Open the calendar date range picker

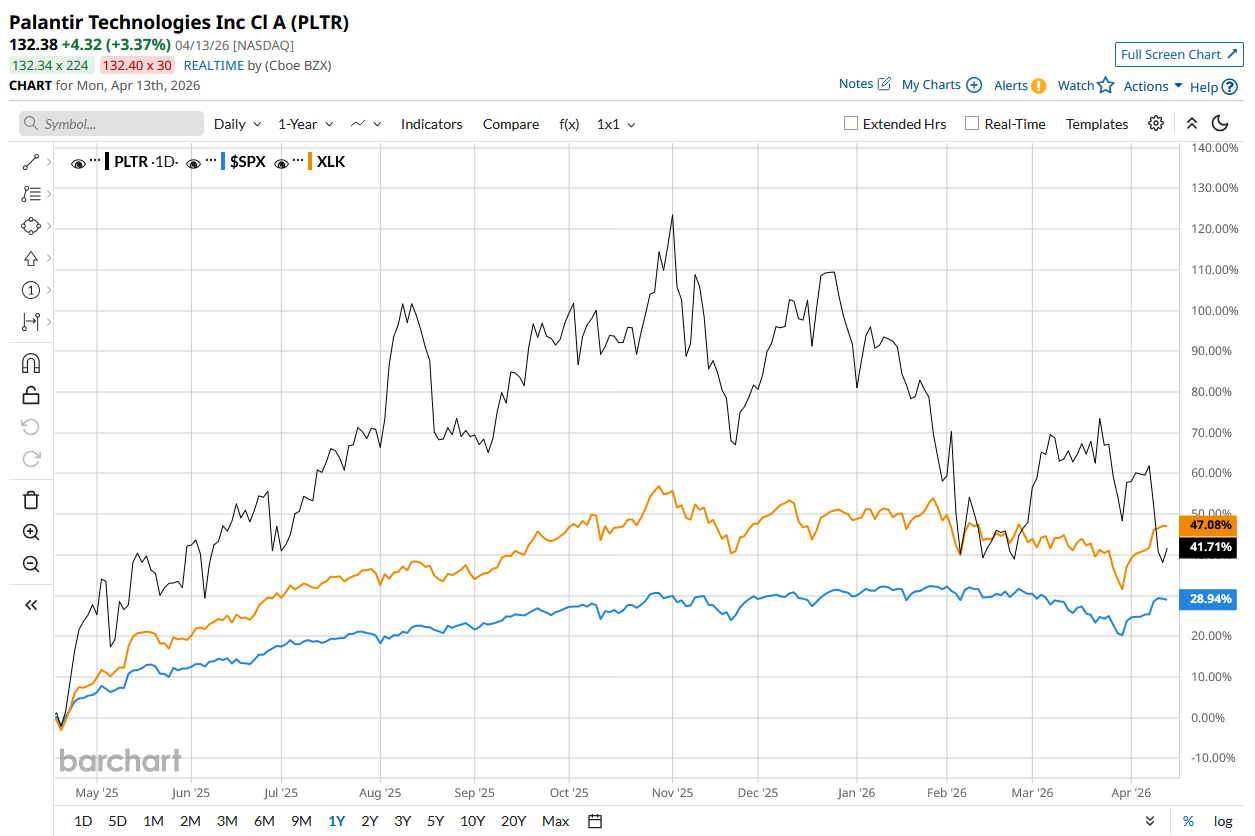595,821
